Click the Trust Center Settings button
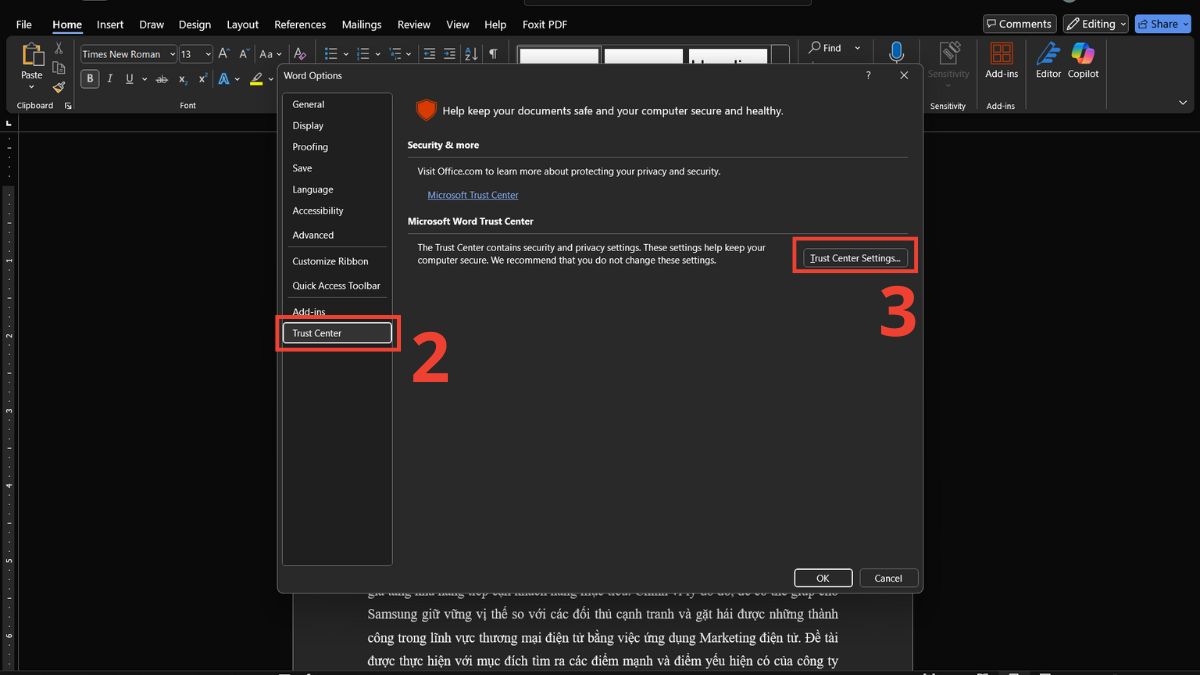1200x675 pixels. tap(855, 257)
